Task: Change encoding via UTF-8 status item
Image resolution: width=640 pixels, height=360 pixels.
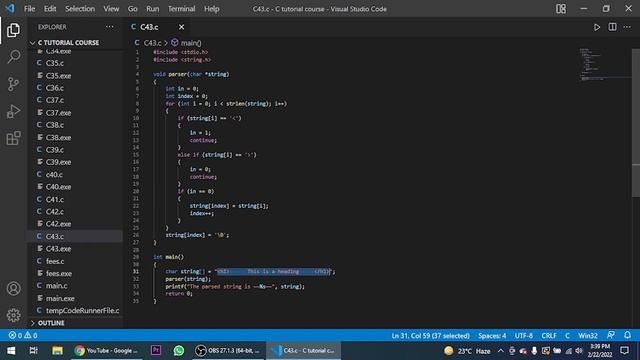Action: coord(524,336)
